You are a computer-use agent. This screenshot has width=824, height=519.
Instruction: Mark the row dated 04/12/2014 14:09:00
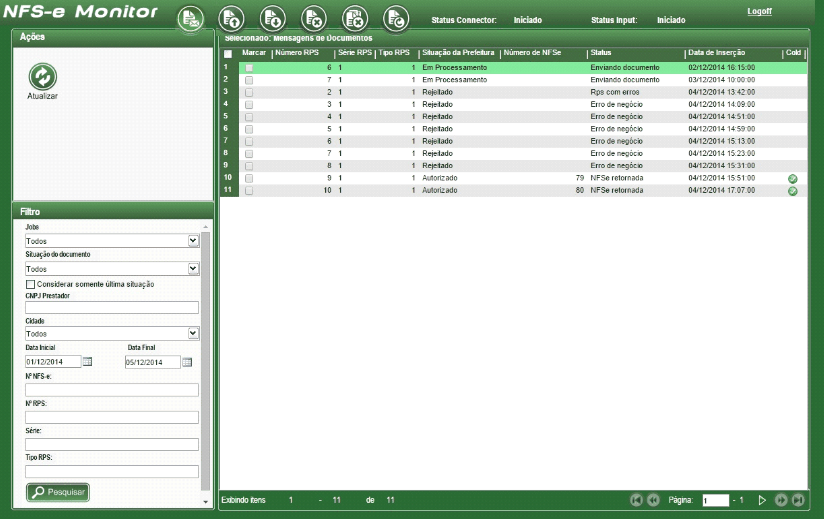click(x=249, y=105)
